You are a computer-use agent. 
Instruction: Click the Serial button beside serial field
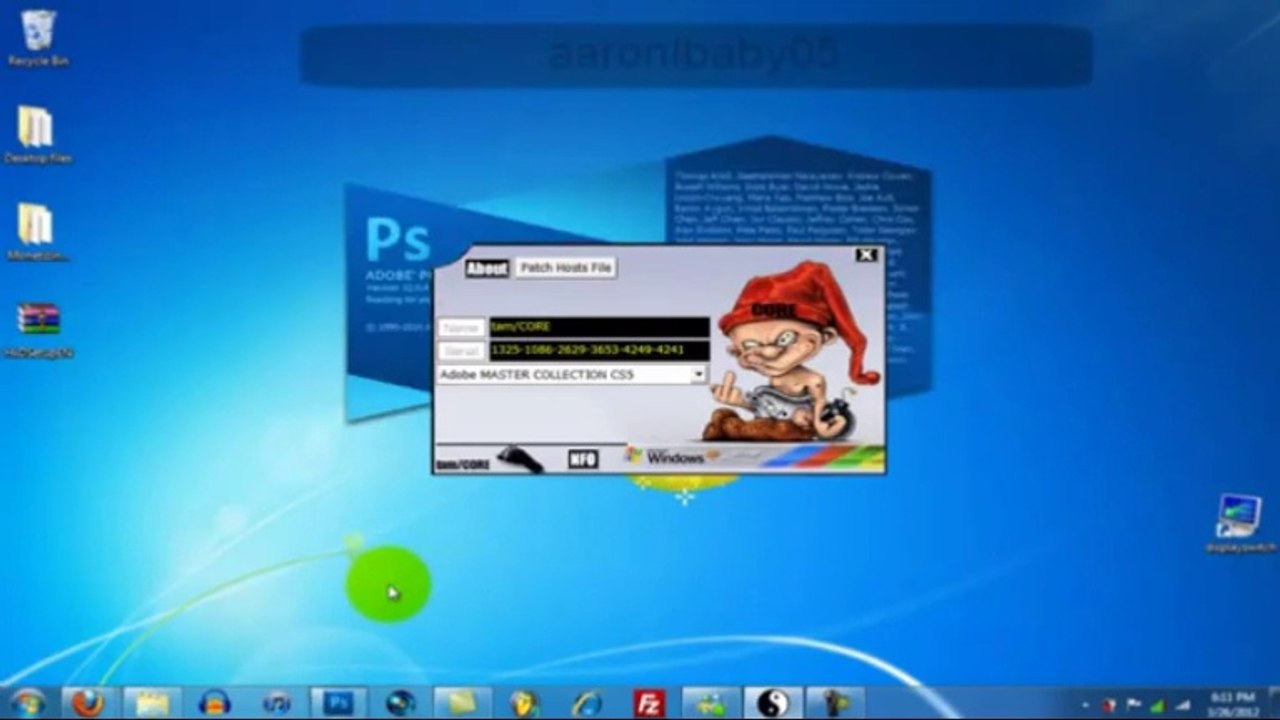click(x=461, y=350)
